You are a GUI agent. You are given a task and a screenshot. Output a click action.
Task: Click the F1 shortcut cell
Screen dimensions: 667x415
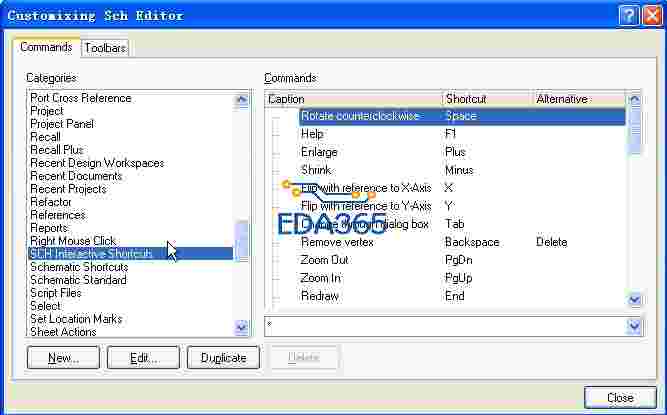click(x=450, y=134)
